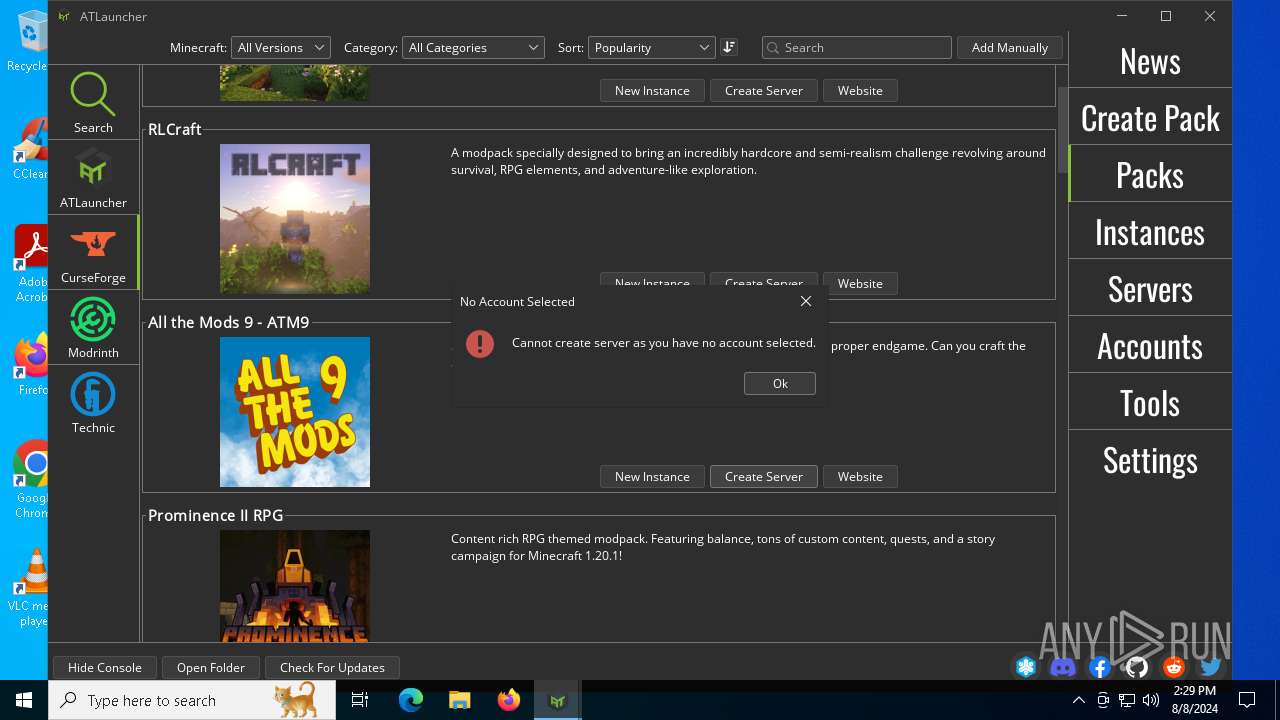The height and width of the screenshot is (720, 1280).
Task: Switch to the Settings tab
Action: (1150, 460)
